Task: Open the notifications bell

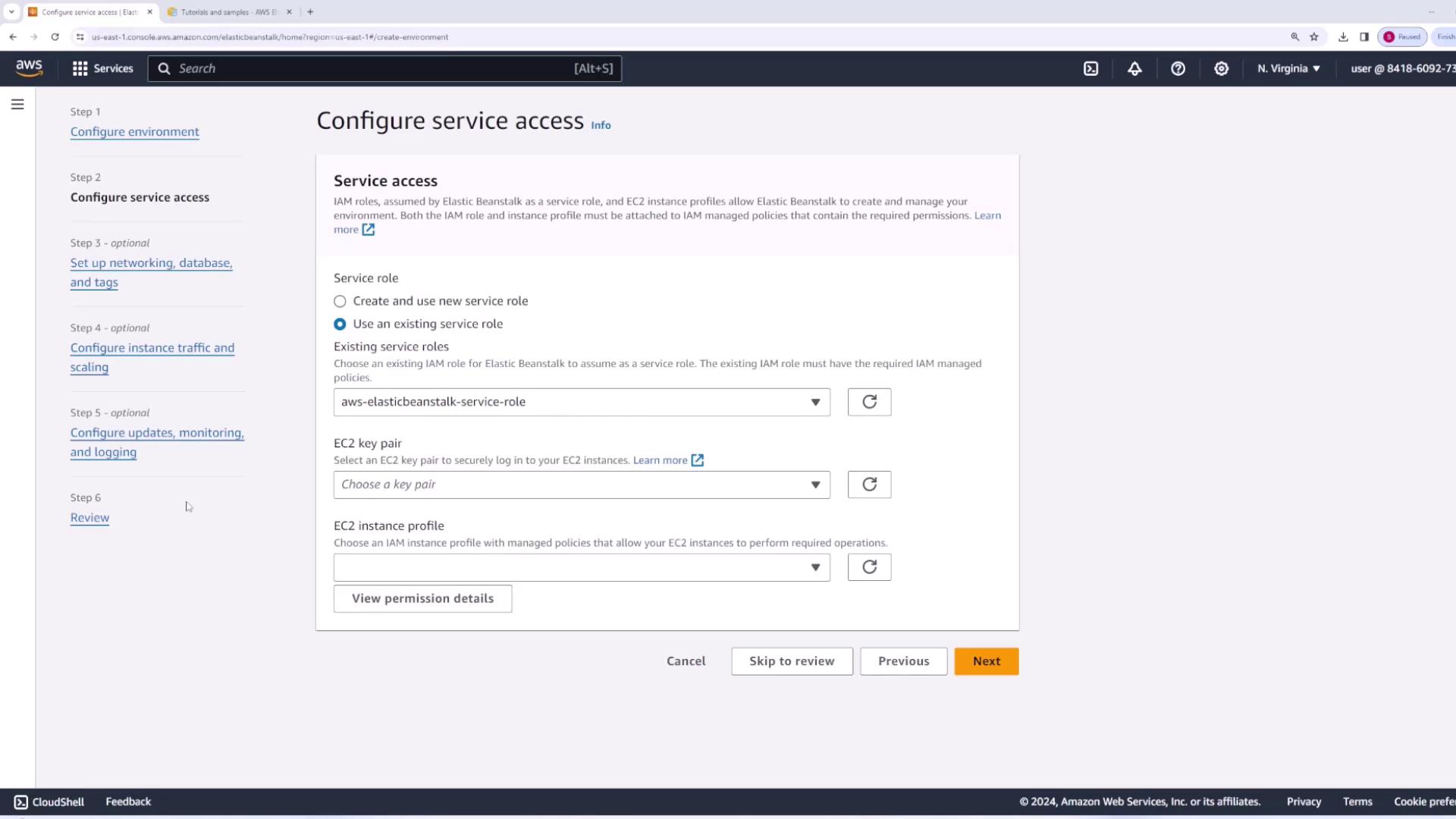Action: (x=1134, y=68)
